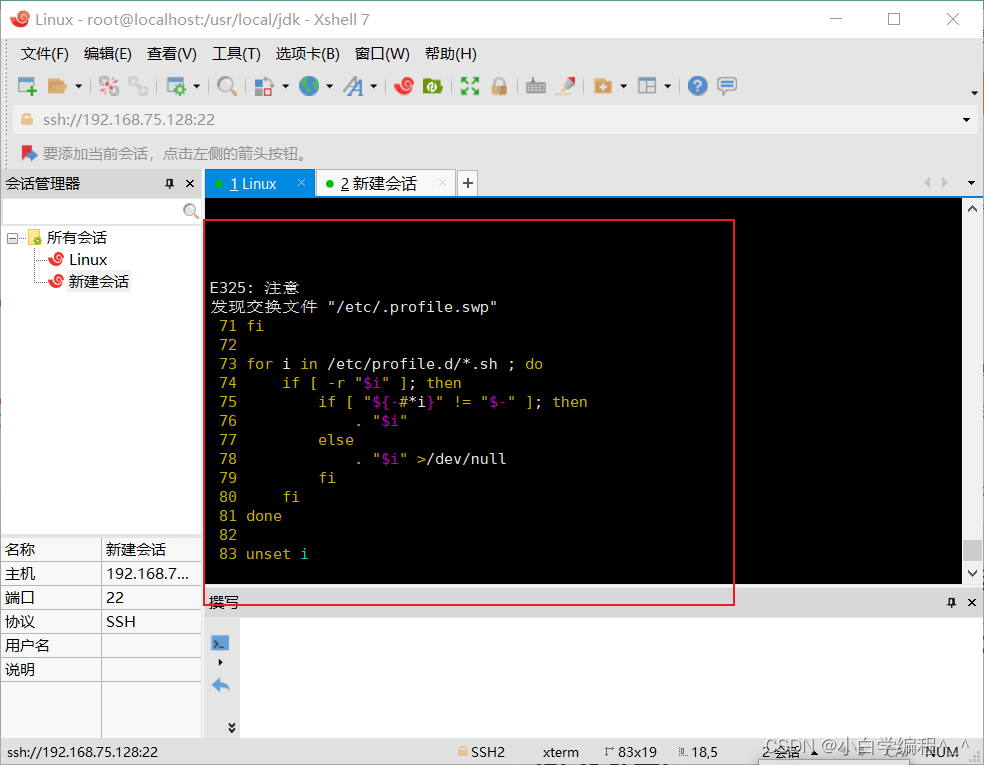This screenshot has width=984, height=765.
Task: Expand the Open Session folder dropdown arrow
Action: click(78, 86)
